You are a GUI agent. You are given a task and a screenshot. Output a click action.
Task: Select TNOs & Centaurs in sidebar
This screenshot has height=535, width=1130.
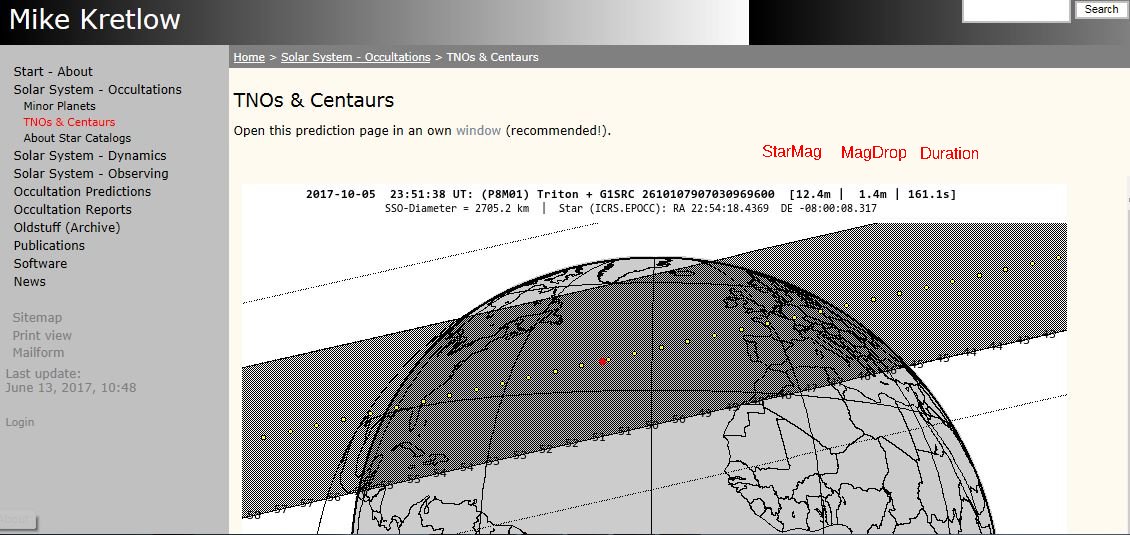point(69,122)
